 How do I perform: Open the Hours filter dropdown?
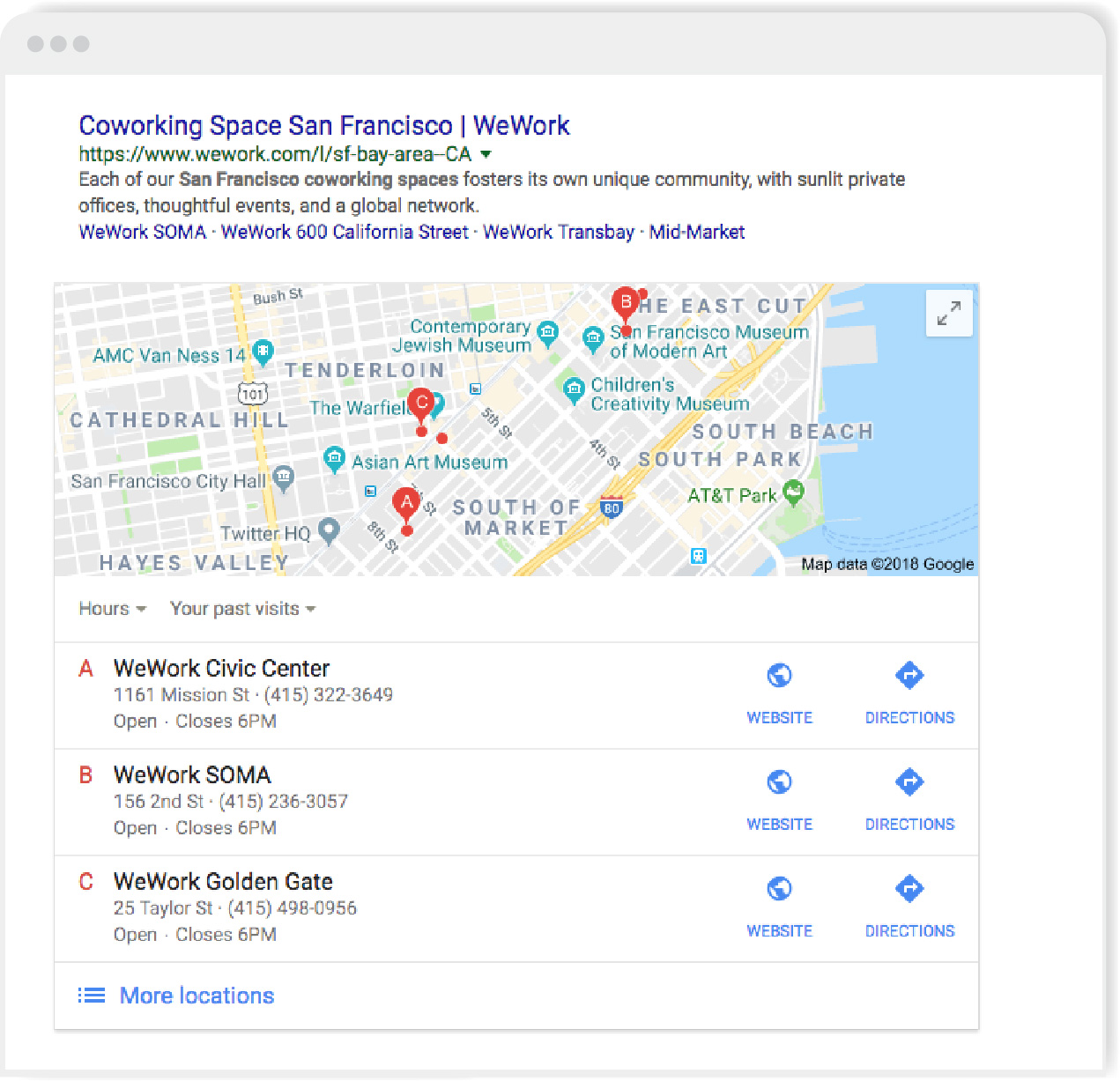(112, 609)
